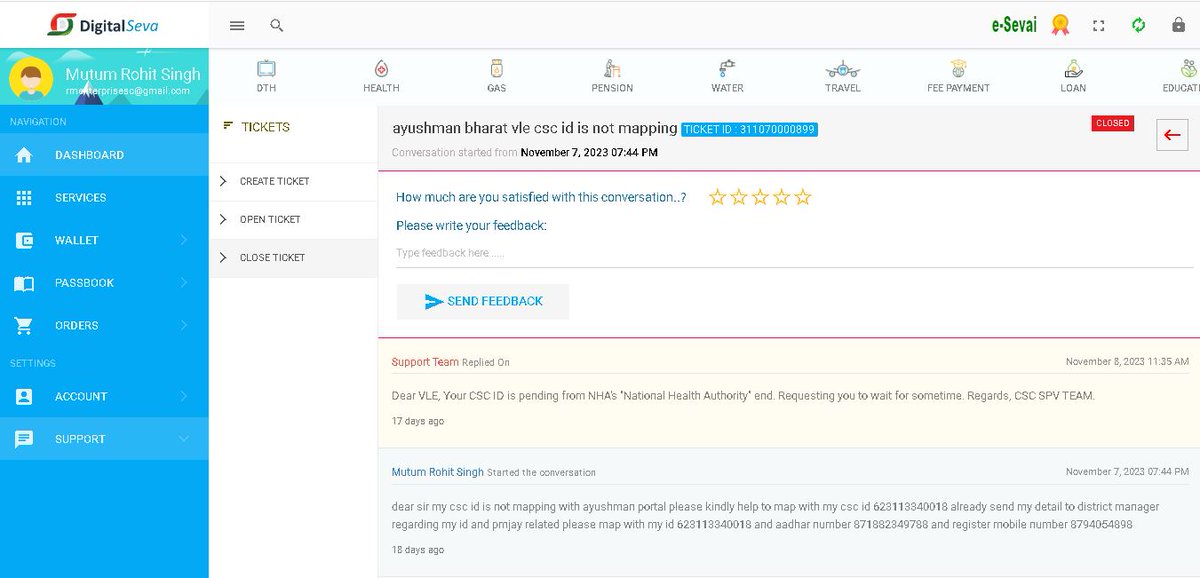Focus the feedback text field
This screenshot has width=1200, height=578.
point(794,253)
